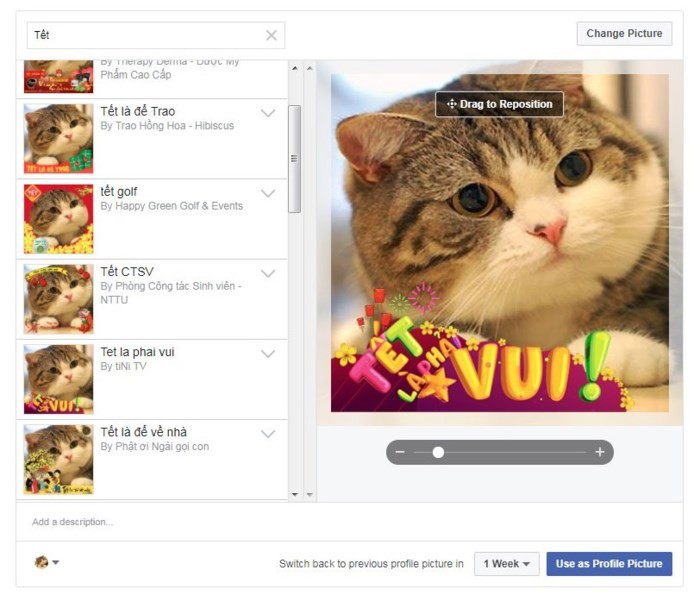Screen dimensions: 700x595
Task: Click the Tết CTSV title text
Action: [127, 271]
